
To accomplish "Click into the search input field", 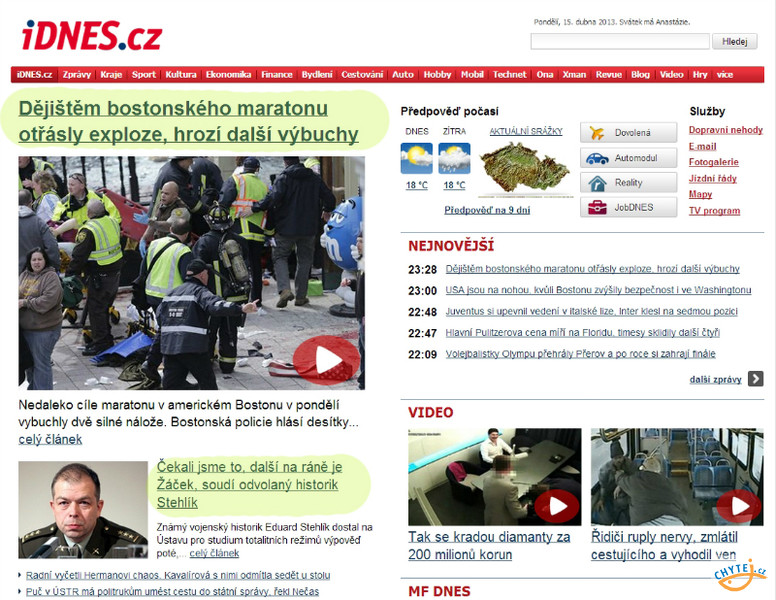I will [x=620, y=42].
